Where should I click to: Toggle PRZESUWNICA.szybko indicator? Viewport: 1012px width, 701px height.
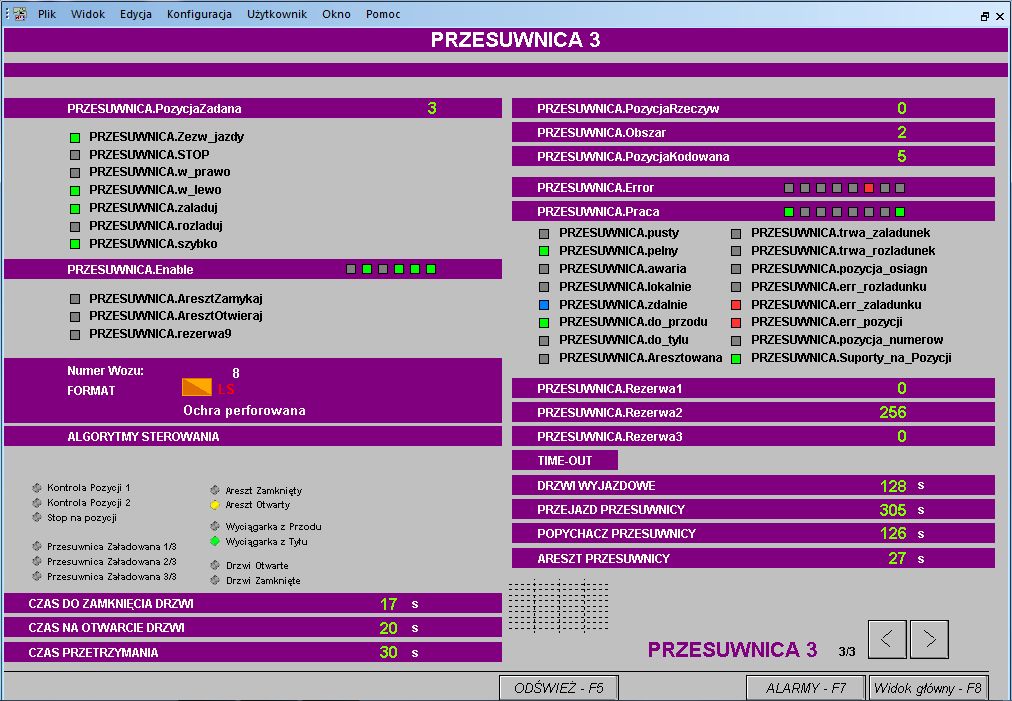(75, 244)
